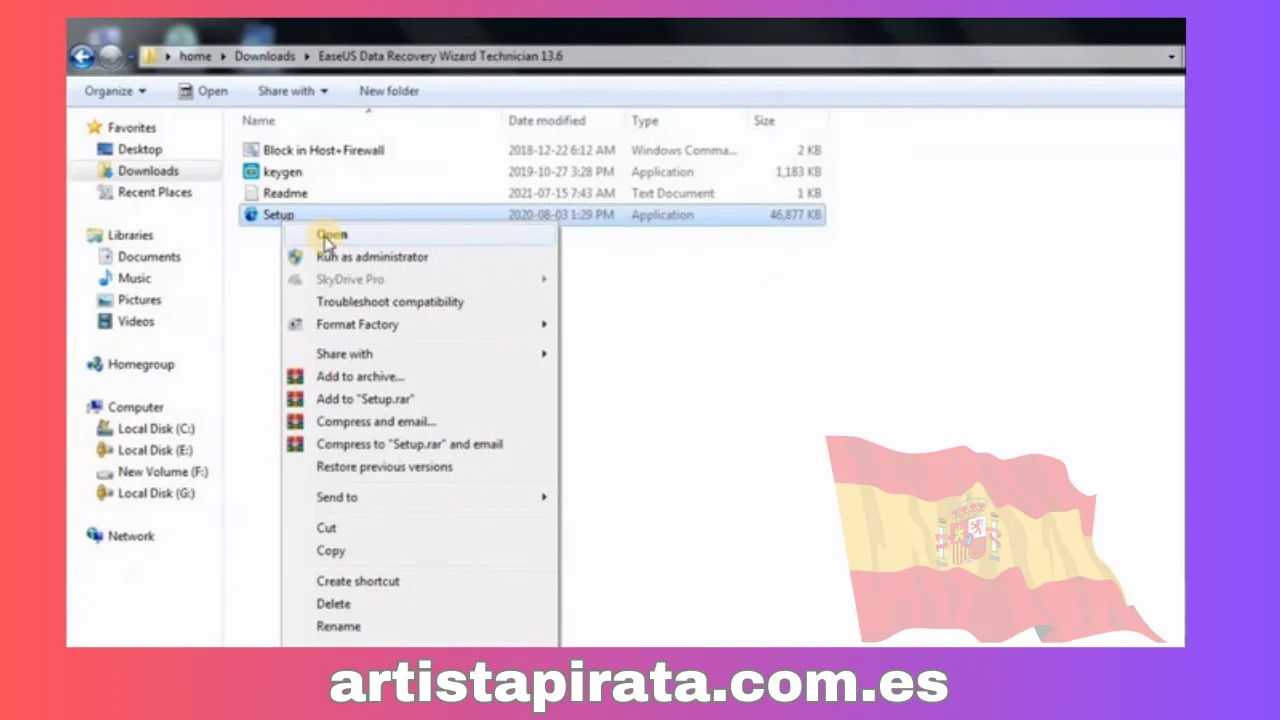The height and width of the screenshot is (720, 1280).
Task: Click the arrow before Downloads in address bar
Action: coord(224,57)
